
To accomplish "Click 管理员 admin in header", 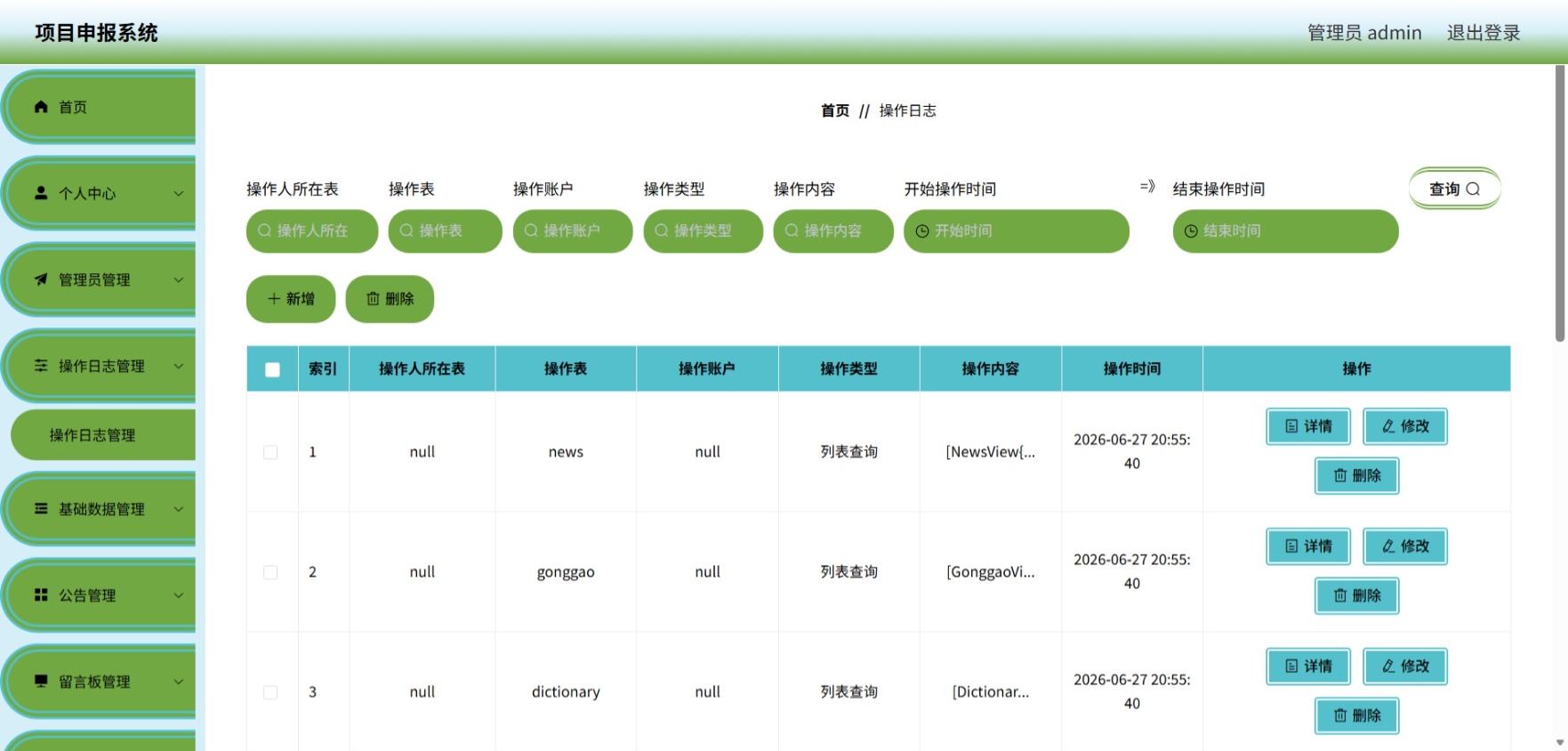I will click(1364, 33).
